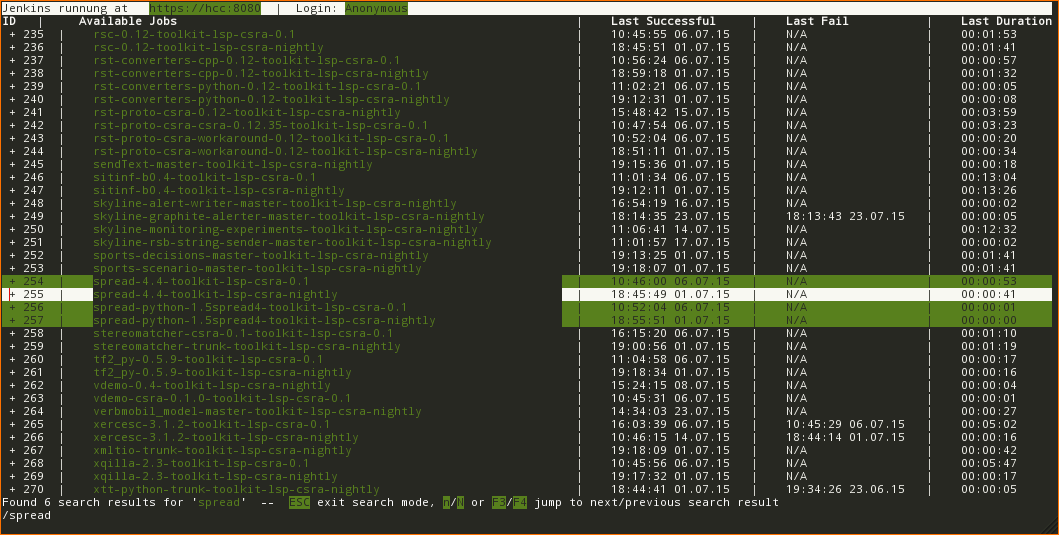
Task: Select job skyline-rsb-string-sender-master-toolkit-lsp-csra-nightly
Action: coord(292,243)
